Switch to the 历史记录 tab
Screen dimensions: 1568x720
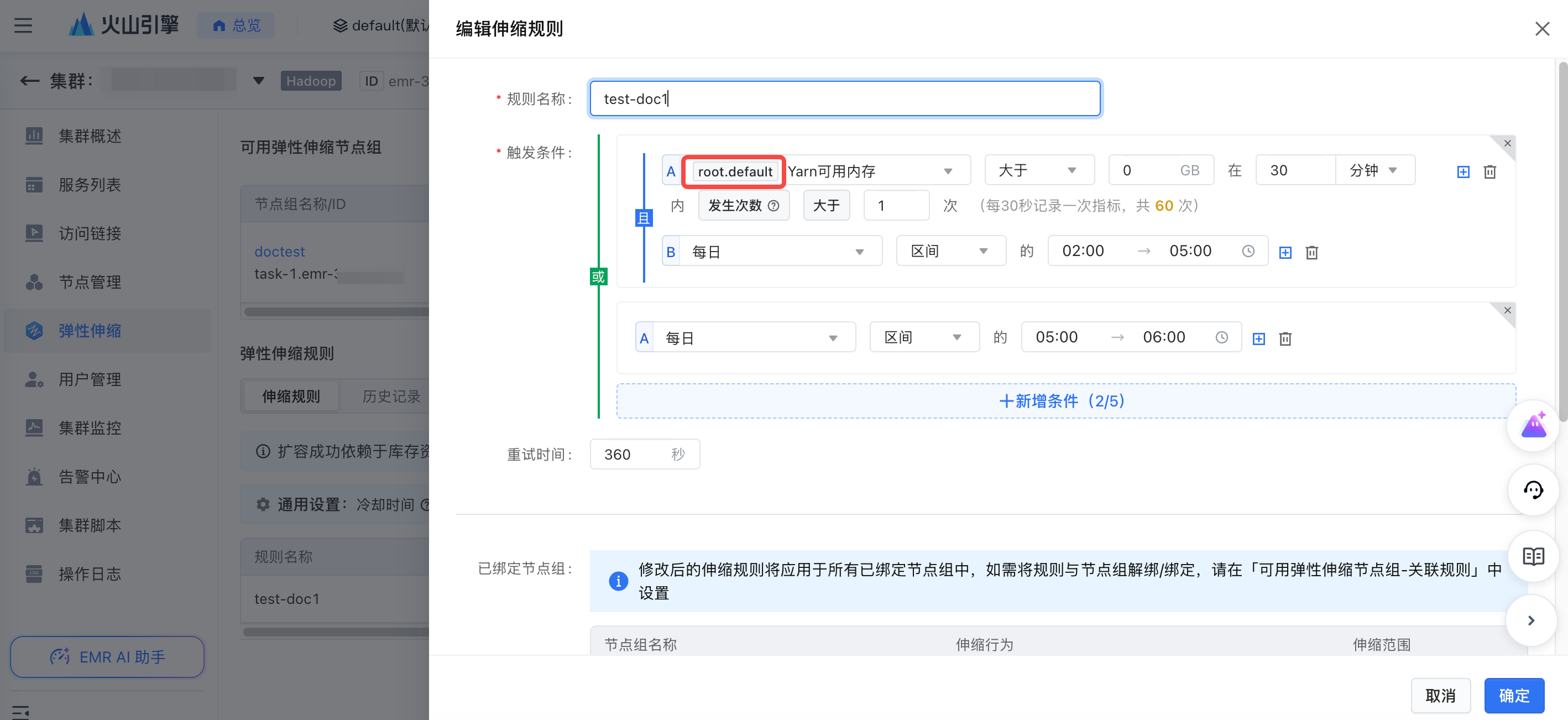pos(391,396)
